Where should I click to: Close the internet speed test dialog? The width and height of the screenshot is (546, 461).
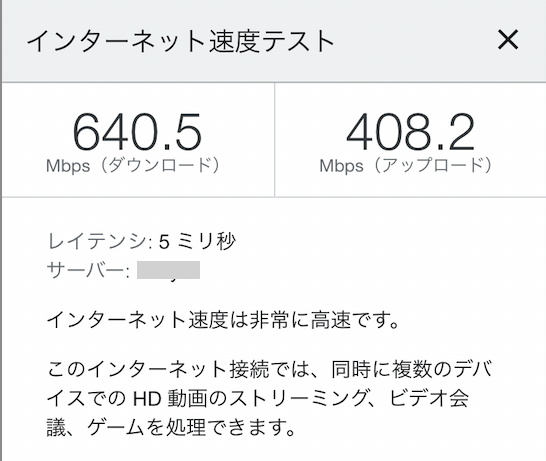tap(508, 40)
